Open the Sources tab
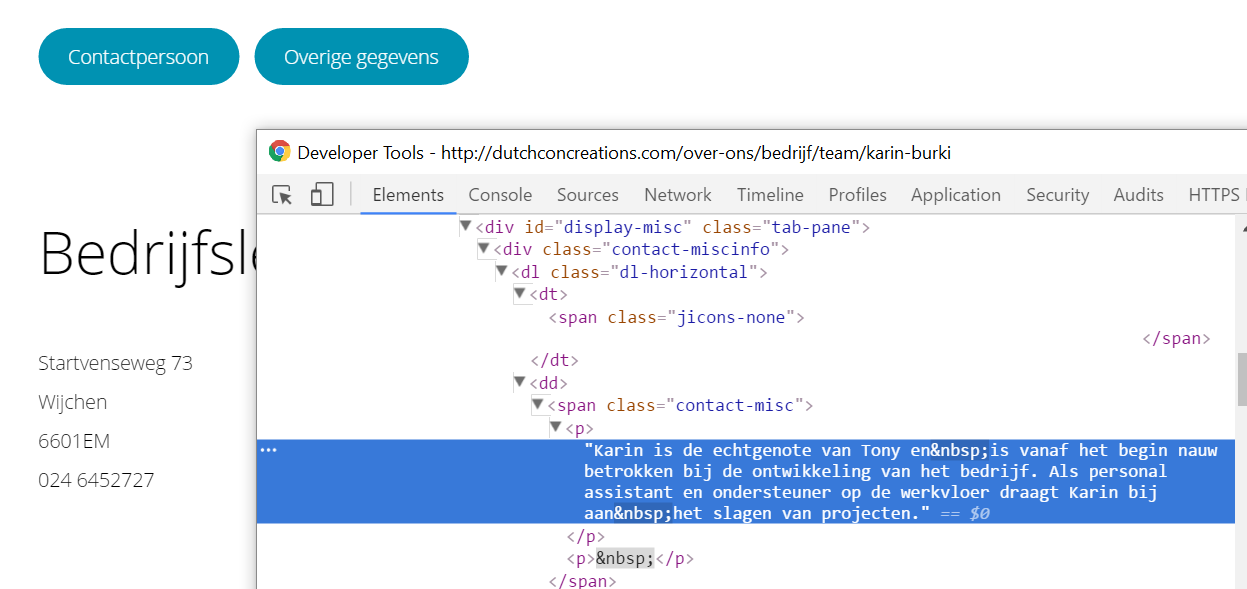This screenshot has width=1247, height=589. click(588, 195)
